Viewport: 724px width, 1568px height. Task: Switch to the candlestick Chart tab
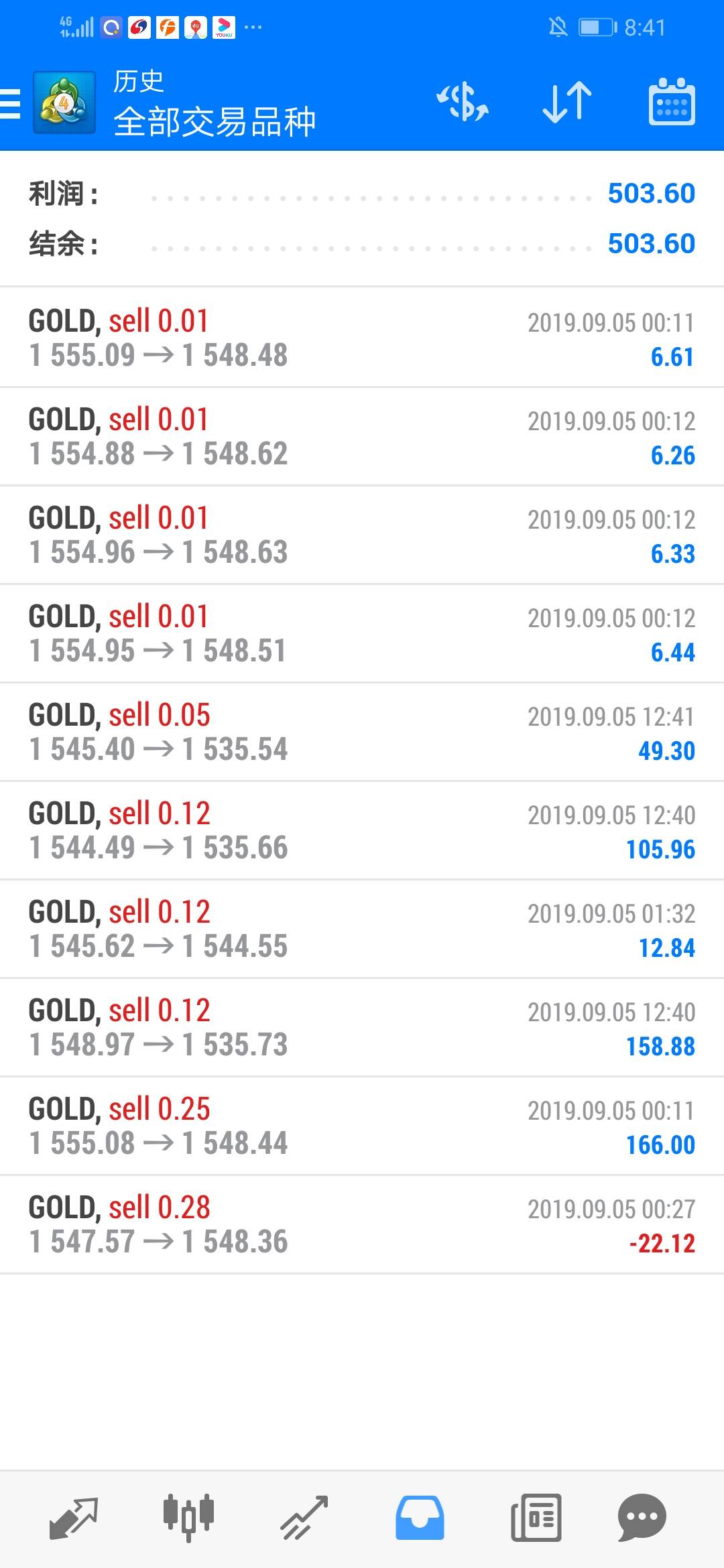(188, 1518)
